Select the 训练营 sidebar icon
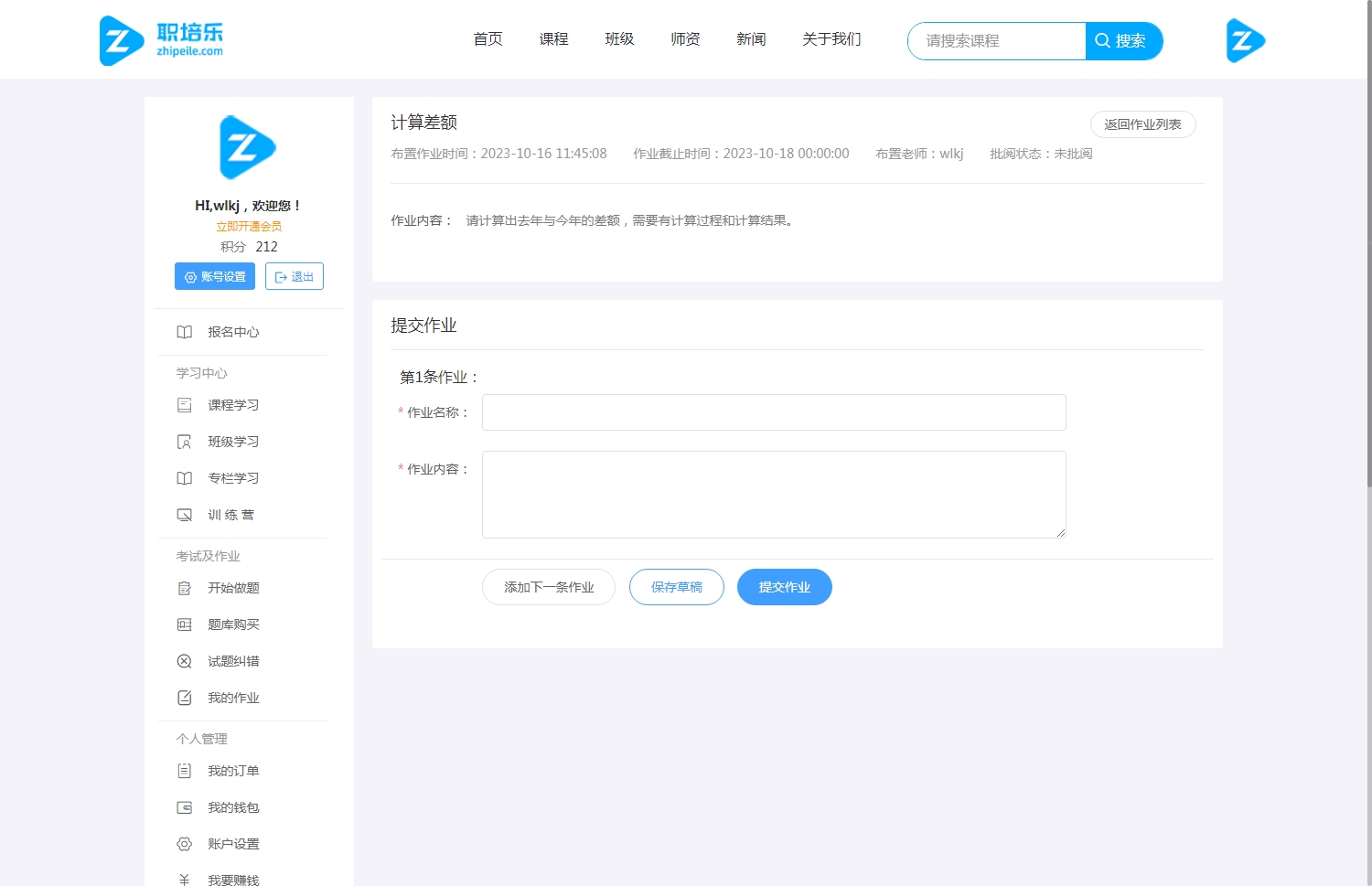1372x886 pixels. 184,515
